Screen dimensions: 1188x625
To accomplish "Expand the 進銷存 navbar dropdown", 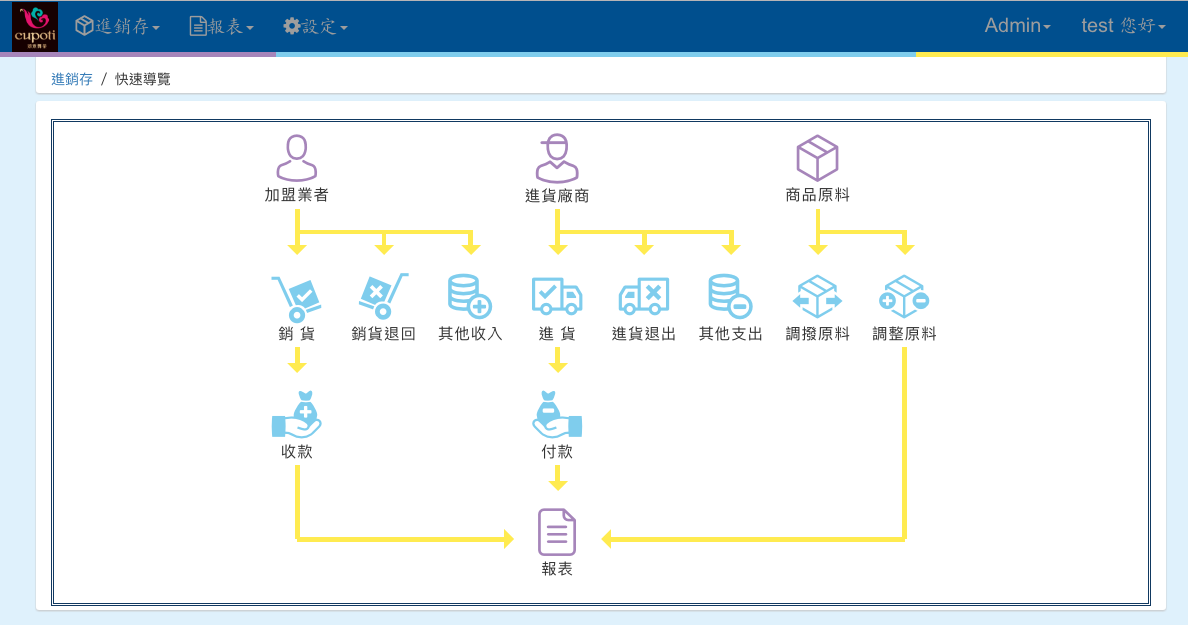I will coord(118,27).
